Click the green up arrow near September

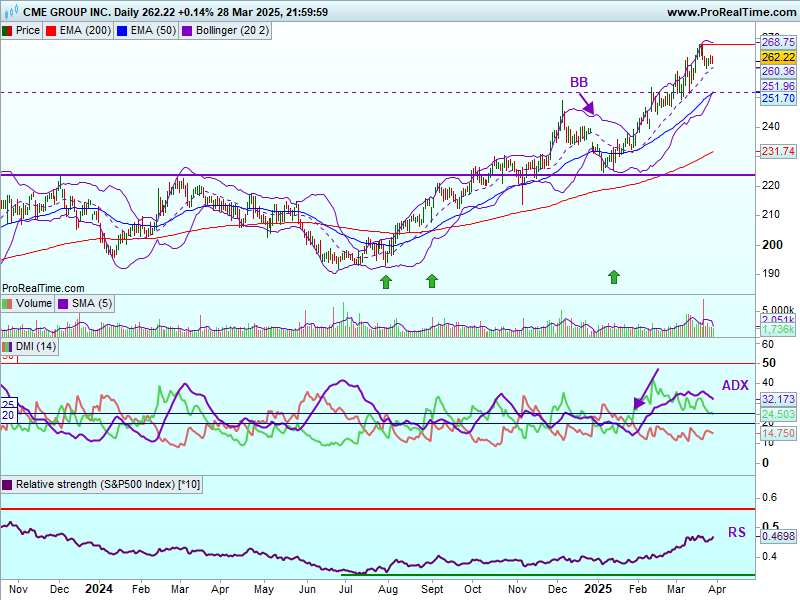pyautogui.click(x=432, y=280)
